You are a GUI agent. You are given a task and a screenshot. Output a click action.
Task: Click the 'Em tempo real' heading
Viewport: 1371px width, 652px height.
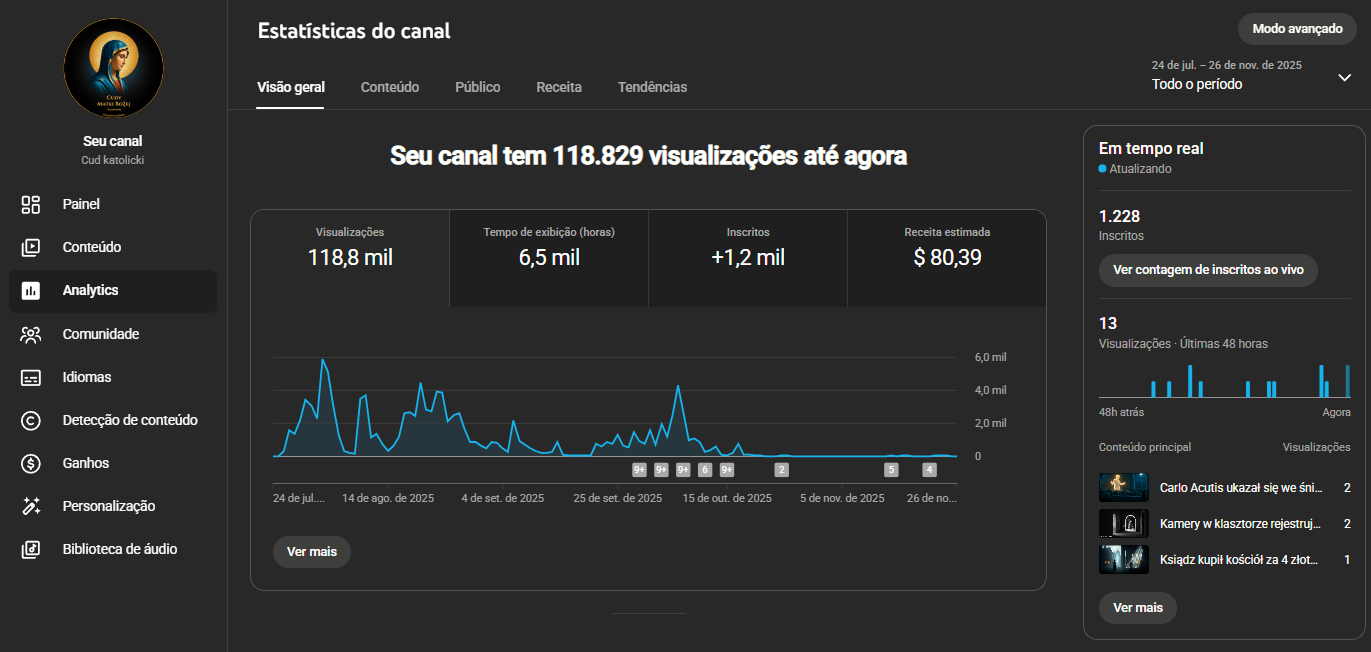tap(1151, 148)
